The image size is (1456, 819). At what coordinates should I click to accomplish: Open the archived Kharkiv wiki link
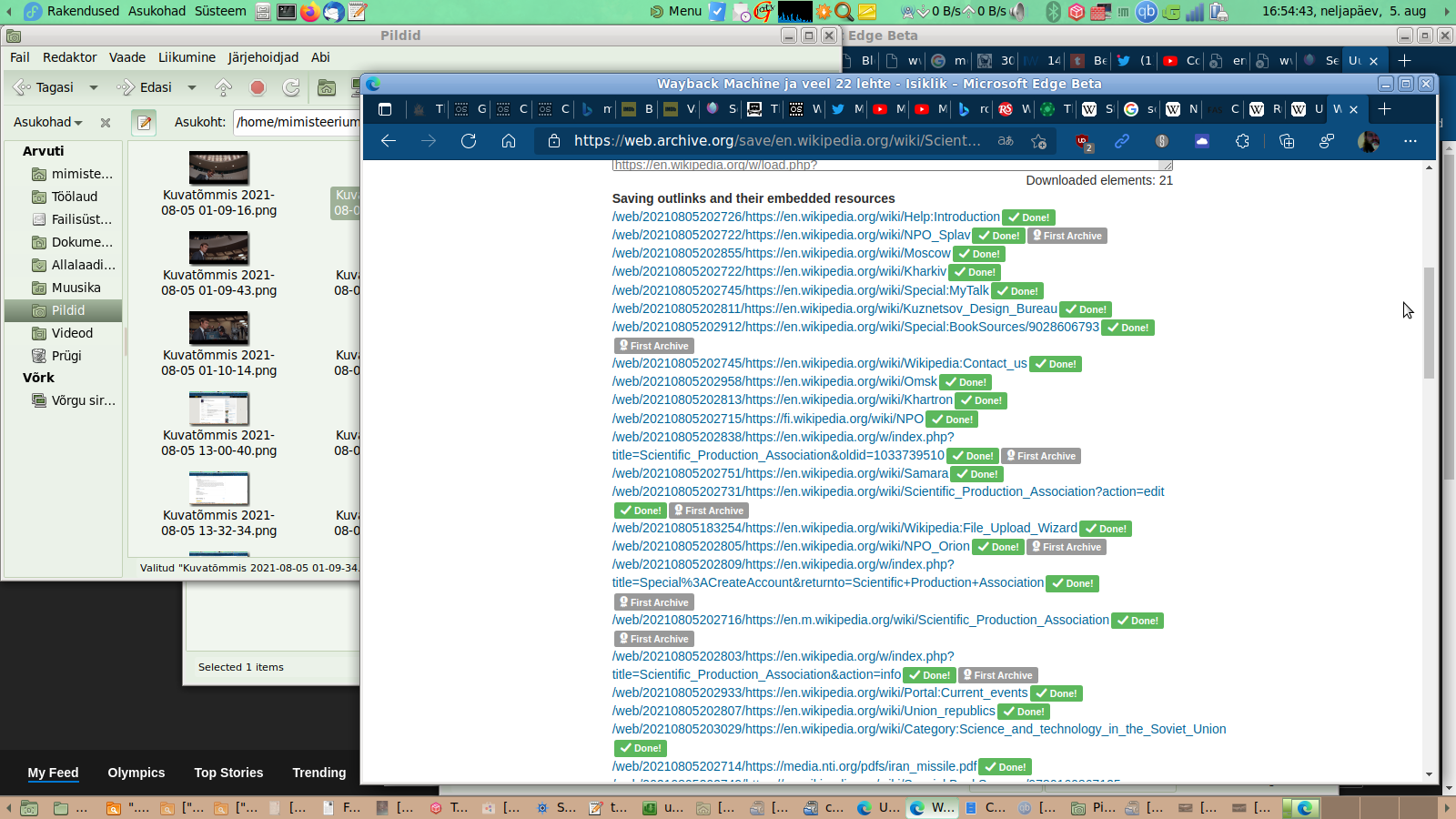click(780, 271)
